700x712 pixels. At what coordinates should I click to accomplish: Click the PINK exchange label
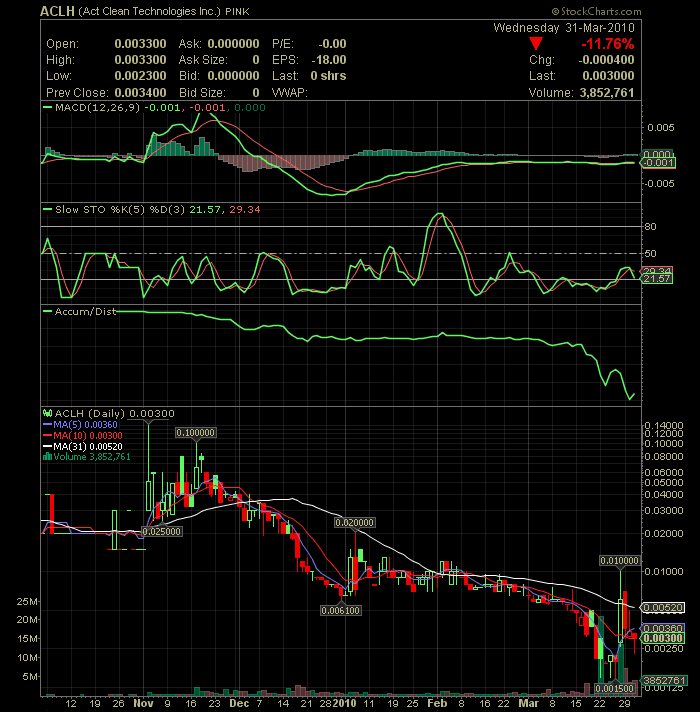coord(237,11)
